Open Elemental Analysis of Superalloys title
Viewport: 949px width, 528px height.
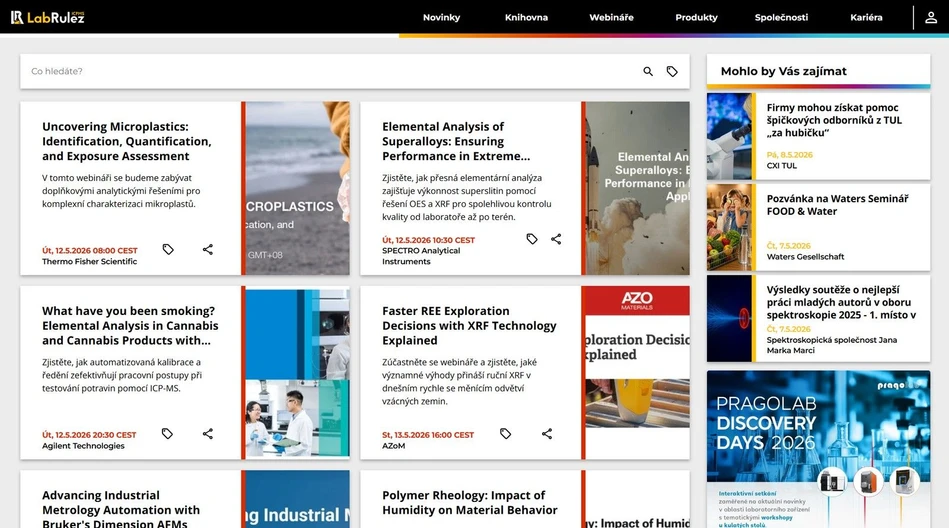[456, 141]
